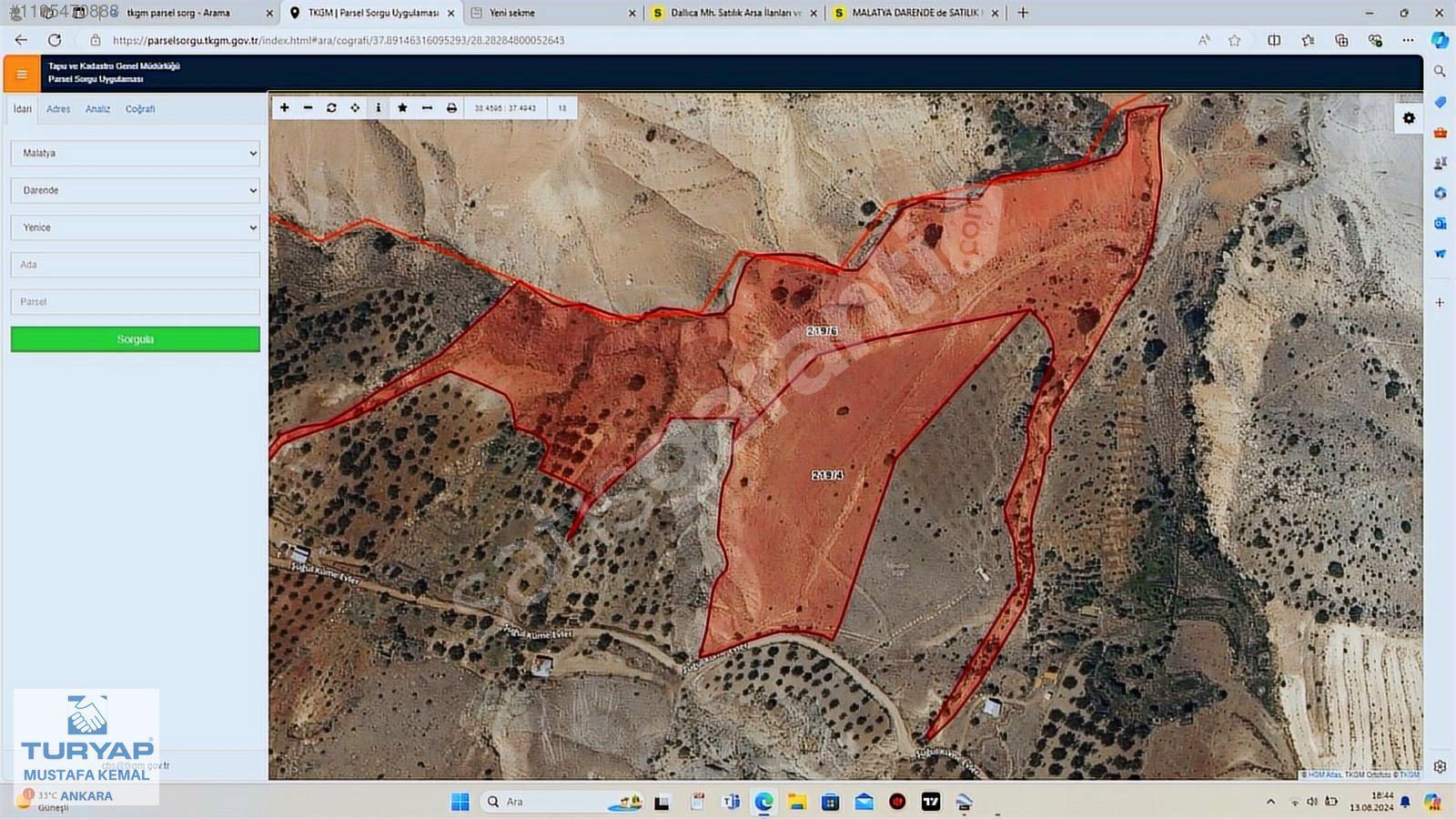Print the map with printer icon
The width and height of the screenshot is (1456, 819).
451,107
